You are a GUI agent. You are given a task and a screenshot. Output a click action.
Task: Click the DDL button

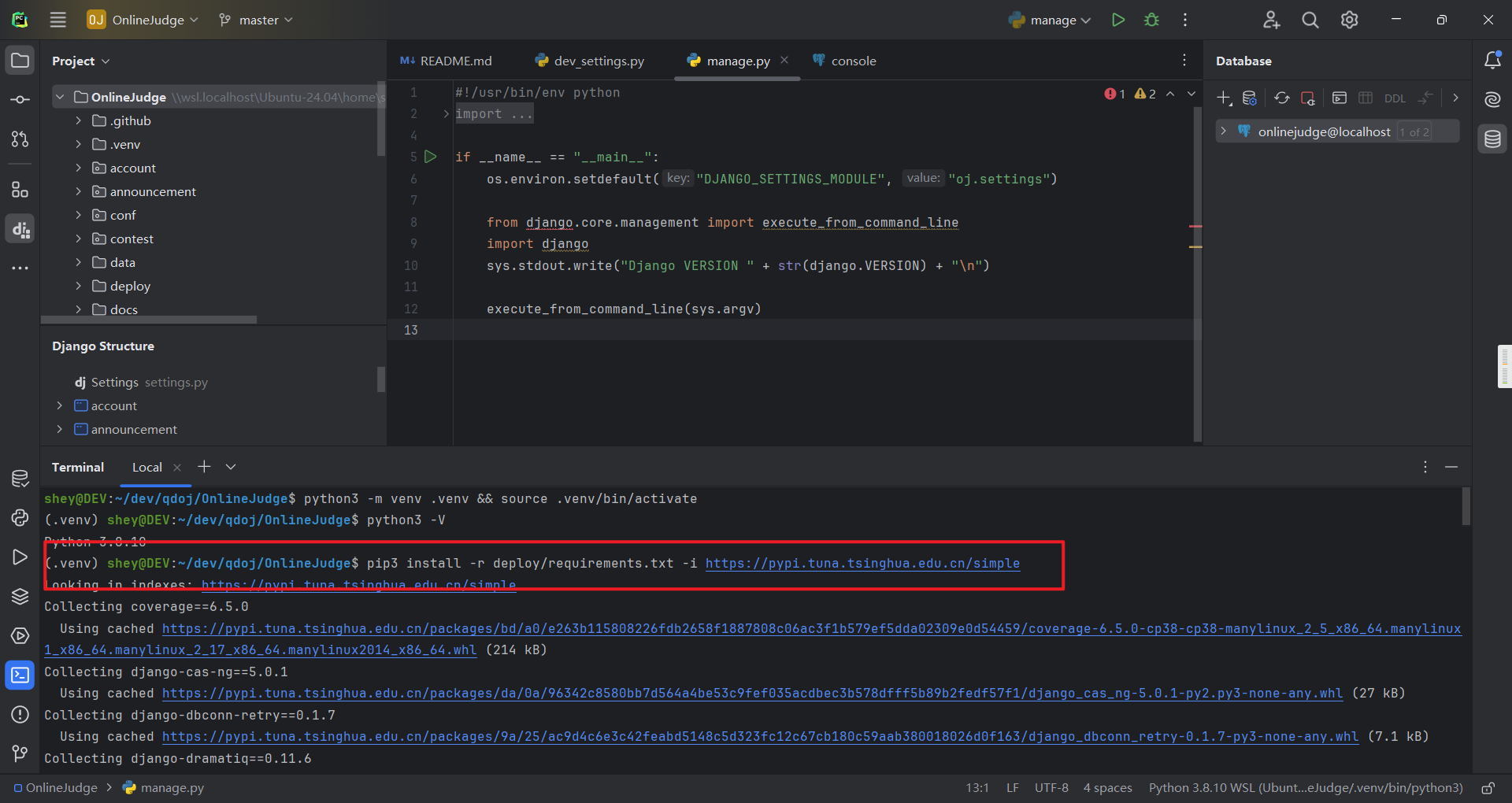pos(1395,98)
